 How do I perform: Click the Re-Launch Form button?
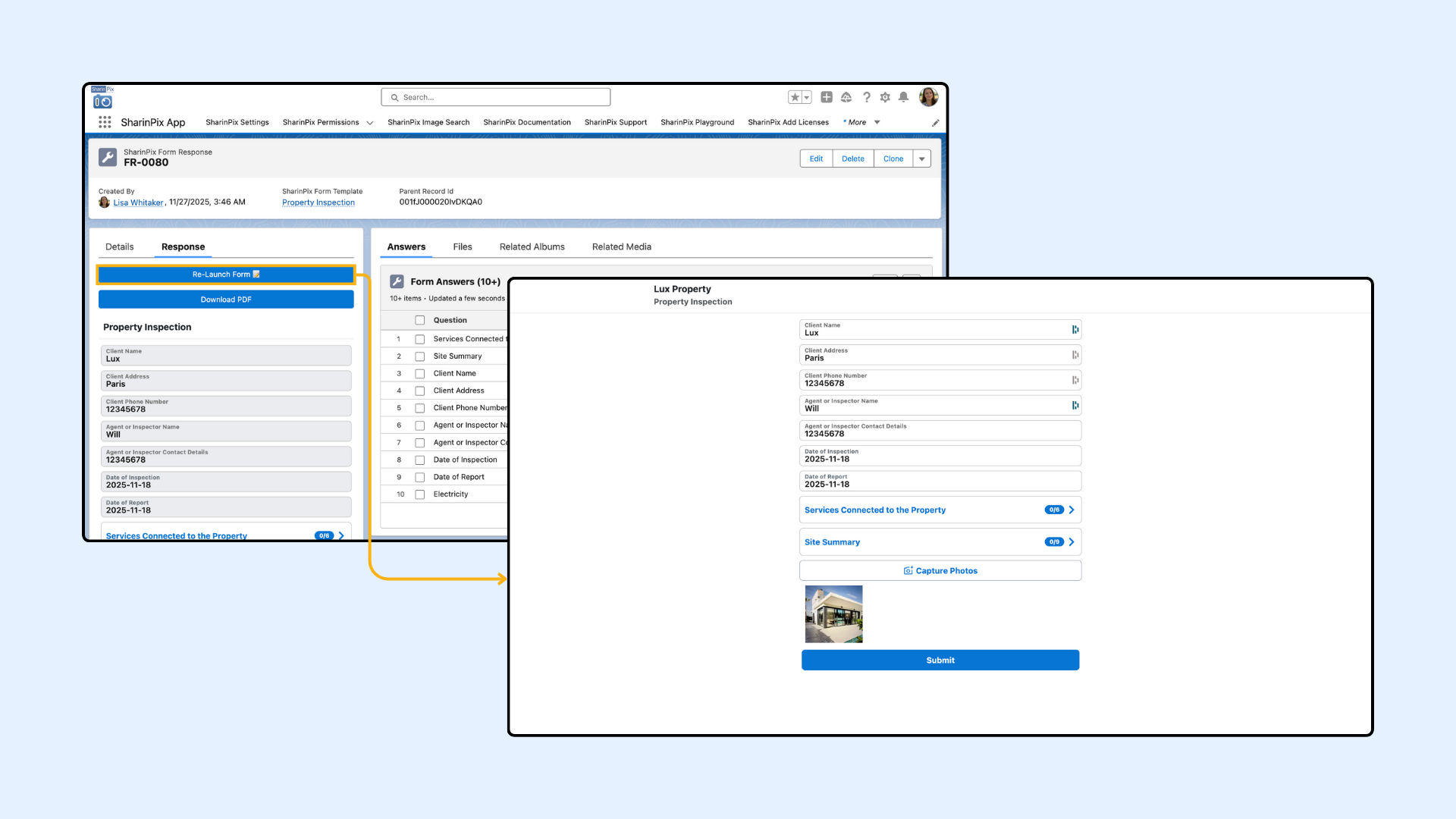(226, 275)
